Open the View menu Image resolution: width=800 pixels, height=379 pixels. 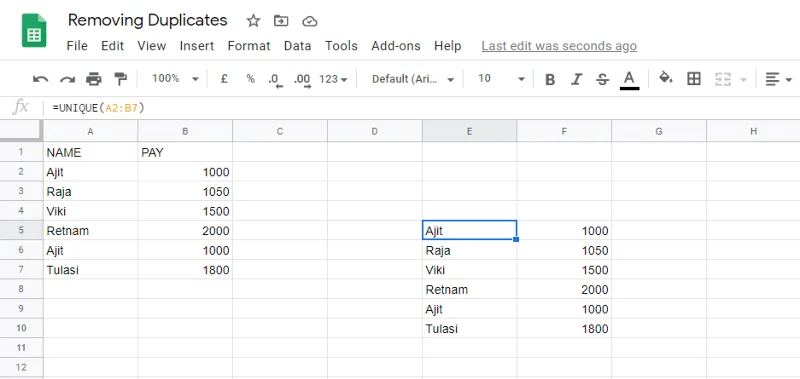(152, 46)
